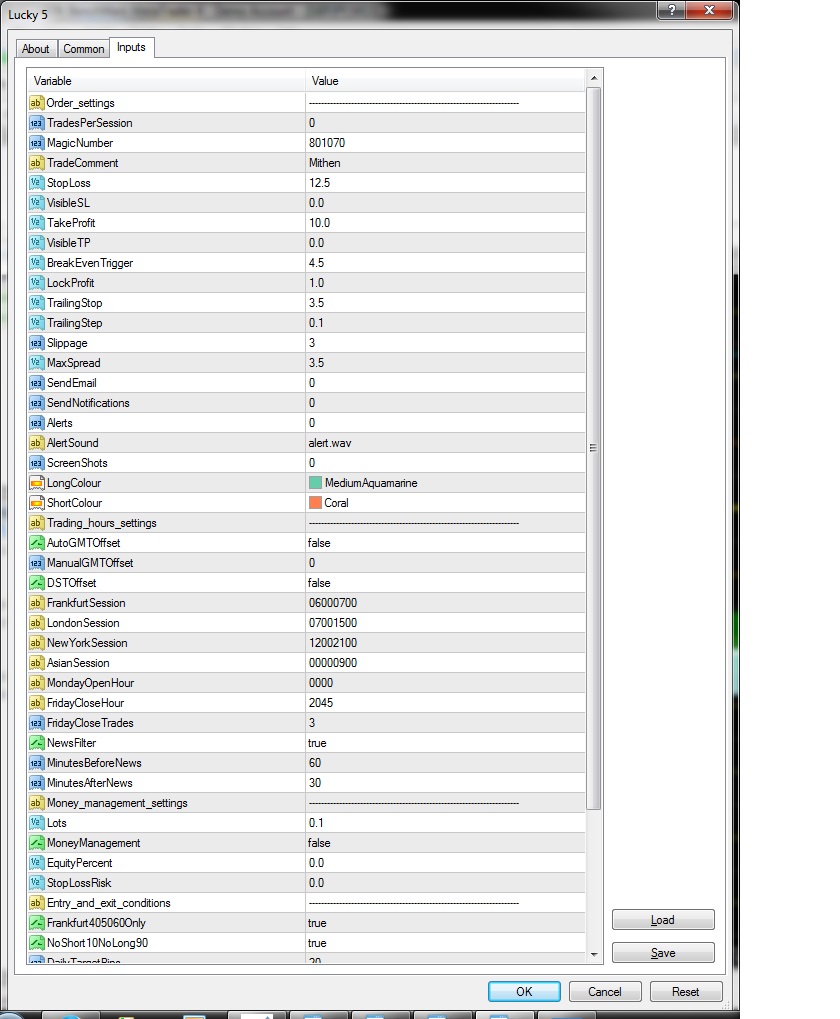Select the Money_management_settings row
Image resolution: width=840 pixels, height=1019 pixels.
click(306, 803)
